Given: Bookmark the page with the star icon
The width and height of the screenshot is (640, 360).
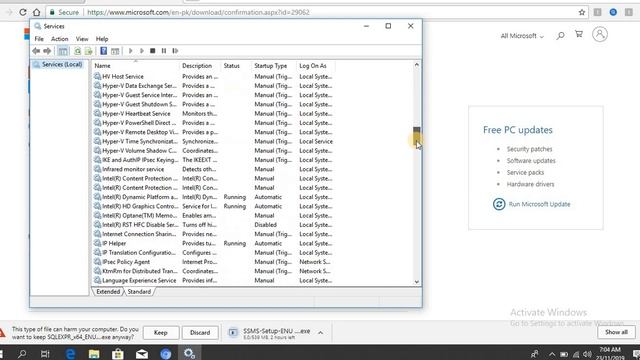Looking at the screenshot, I should 582,12.
